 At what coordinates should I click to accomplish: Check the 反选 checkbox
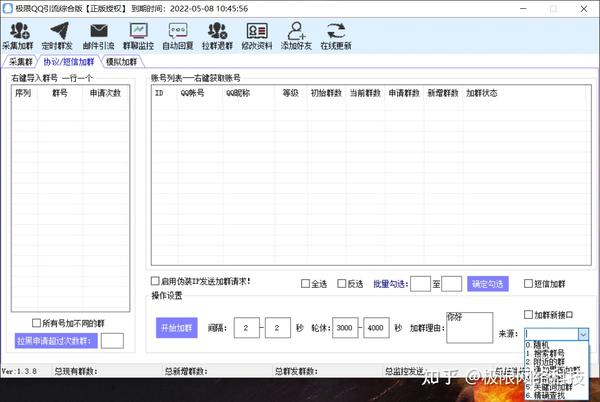342,283
